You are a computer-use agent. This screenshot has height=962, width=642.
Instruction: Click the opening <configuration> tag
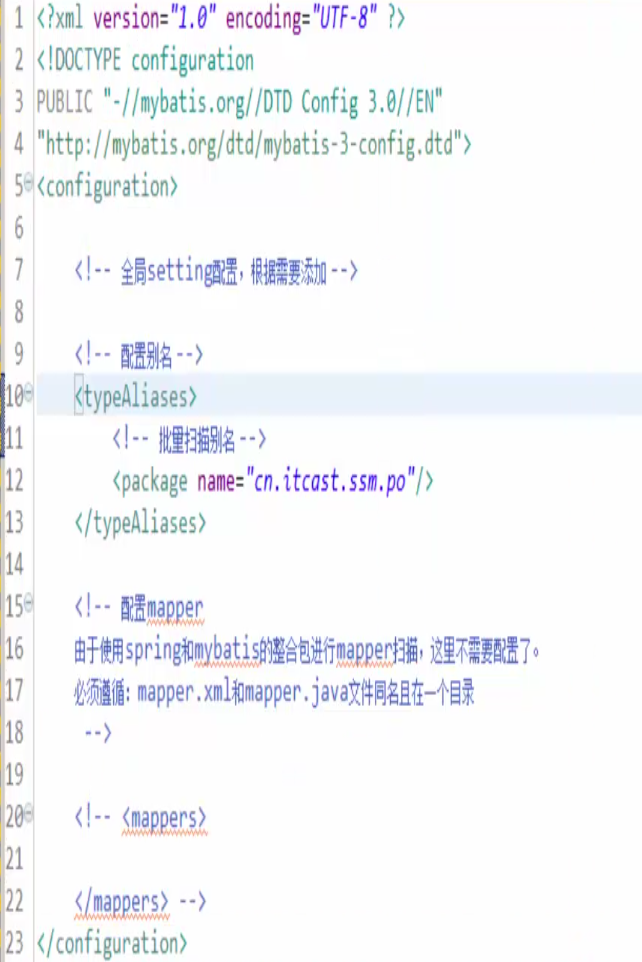click(x=107, y=187)
